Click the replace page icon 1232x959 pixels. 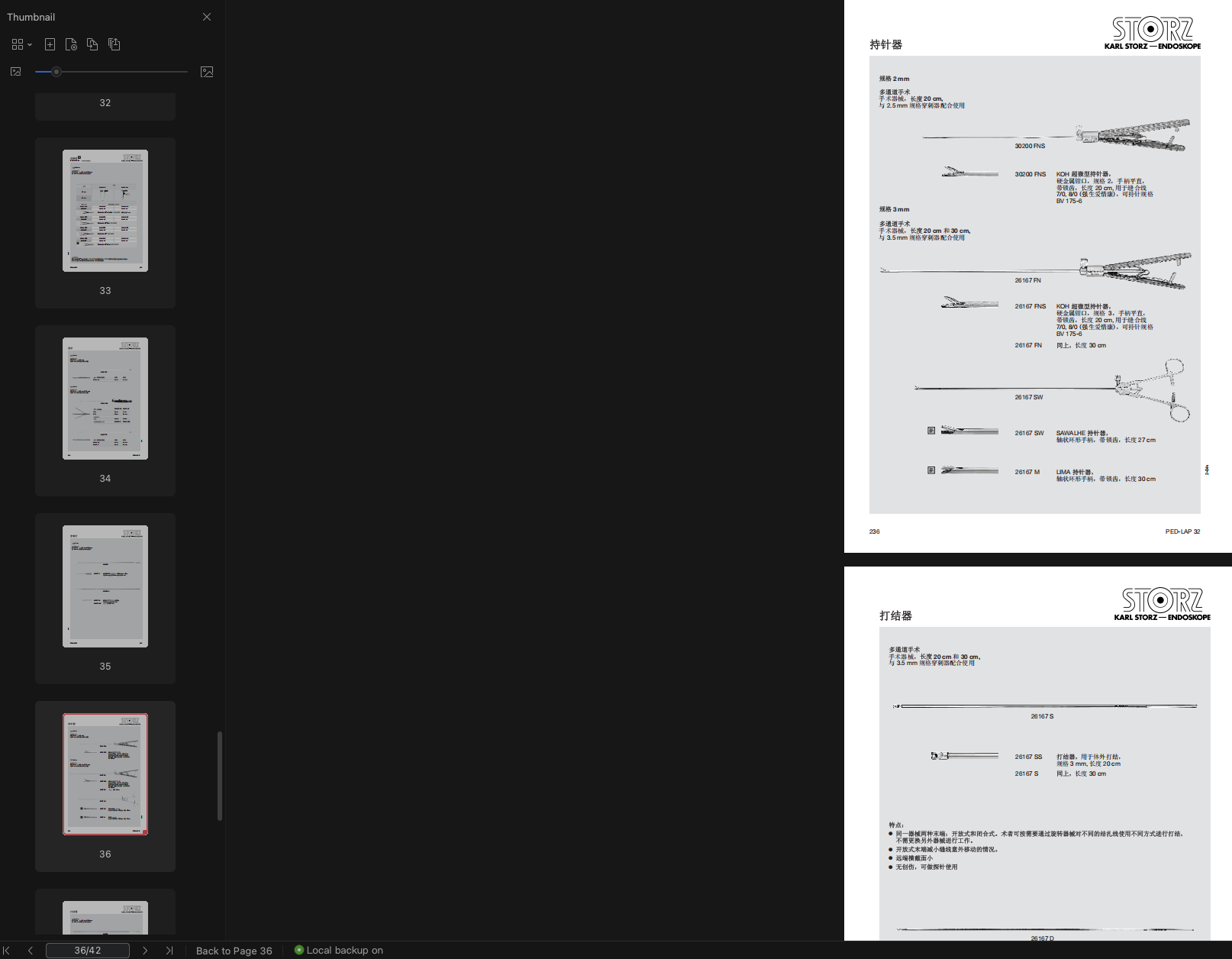click(92, 45)
